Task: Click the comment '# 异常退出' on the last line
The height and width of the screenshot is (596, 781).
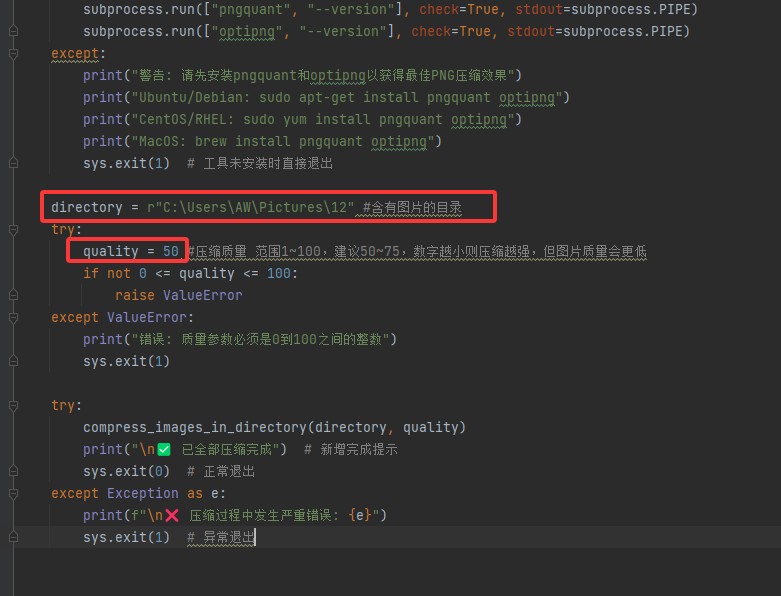Action: (221, 538)
